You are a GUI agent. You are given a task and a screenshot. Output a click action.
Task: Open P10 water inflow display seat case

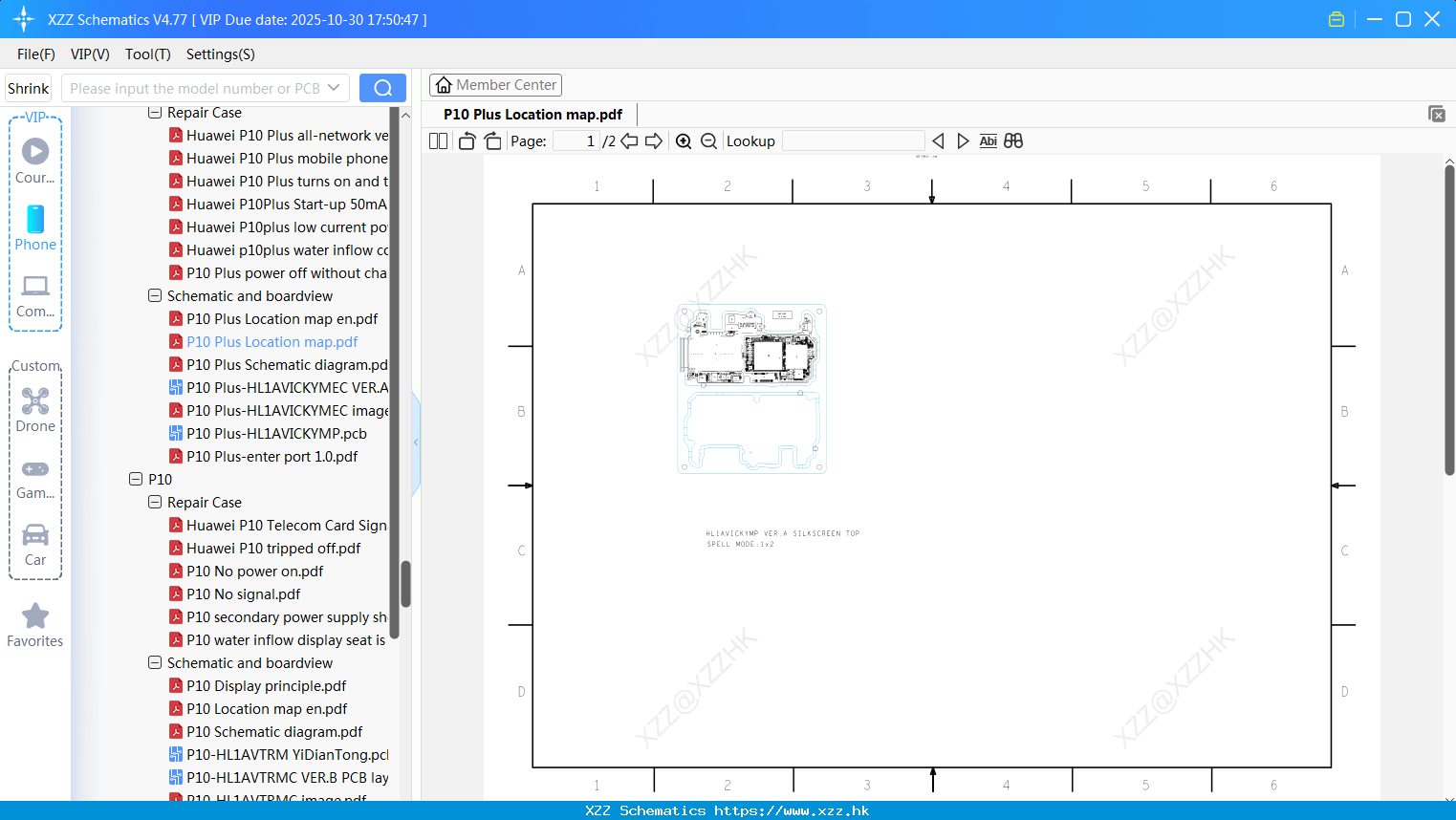(x=278, y=639)
